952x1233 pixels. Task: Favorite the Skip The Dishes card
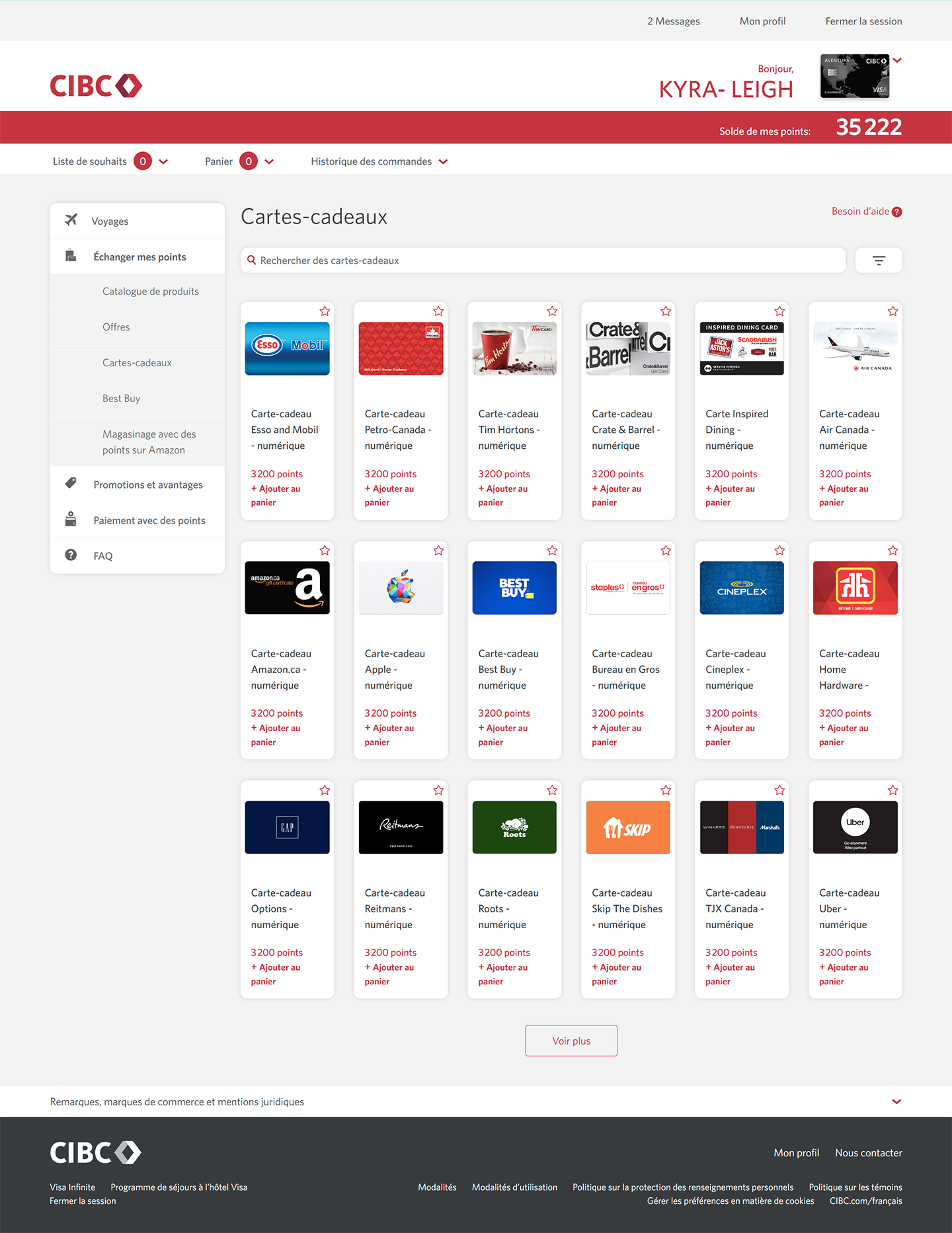click(666, 790)
